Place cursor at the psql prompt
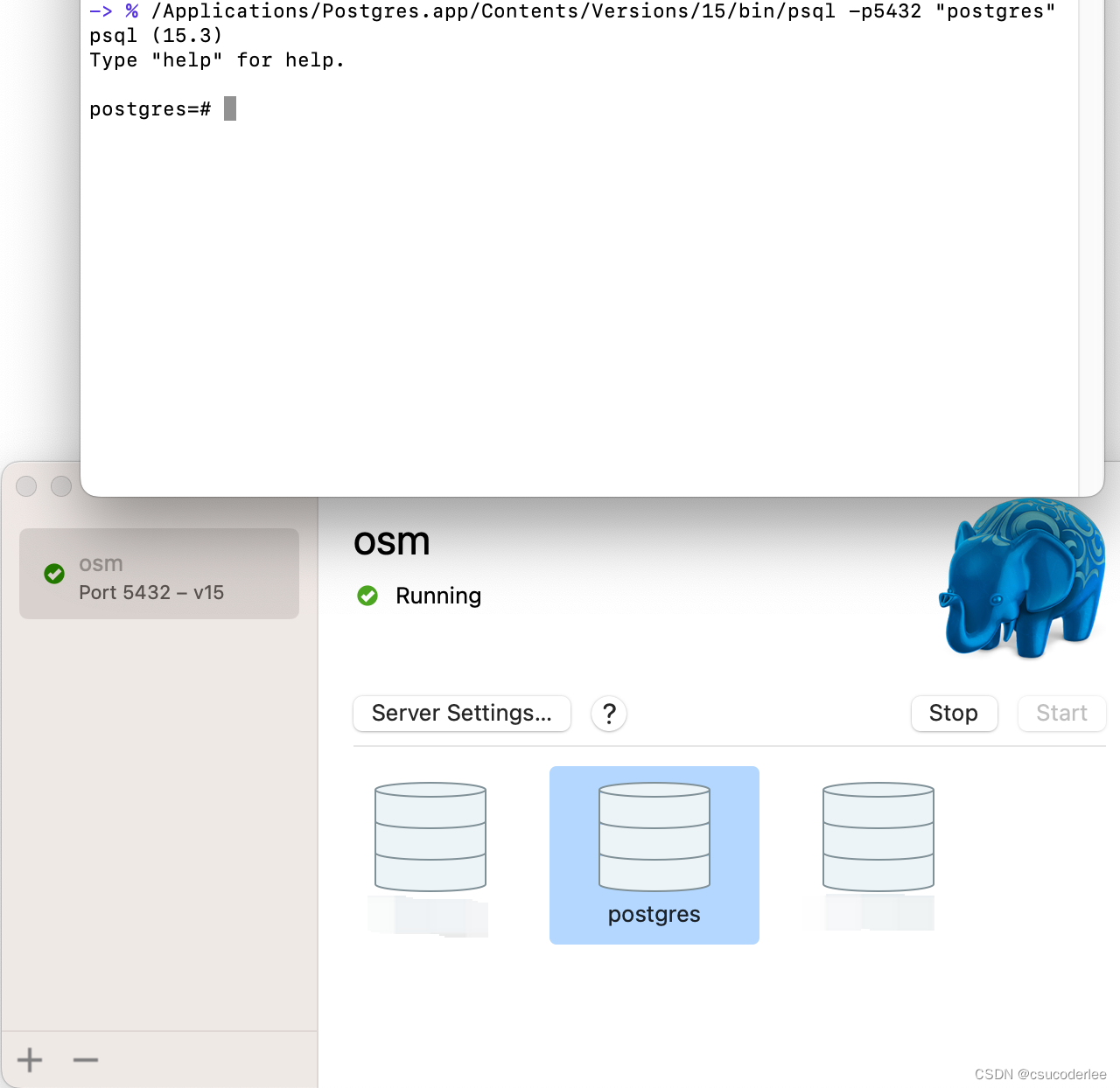The height and width of the screenshot is (1088, 1120). pos(230,108)
